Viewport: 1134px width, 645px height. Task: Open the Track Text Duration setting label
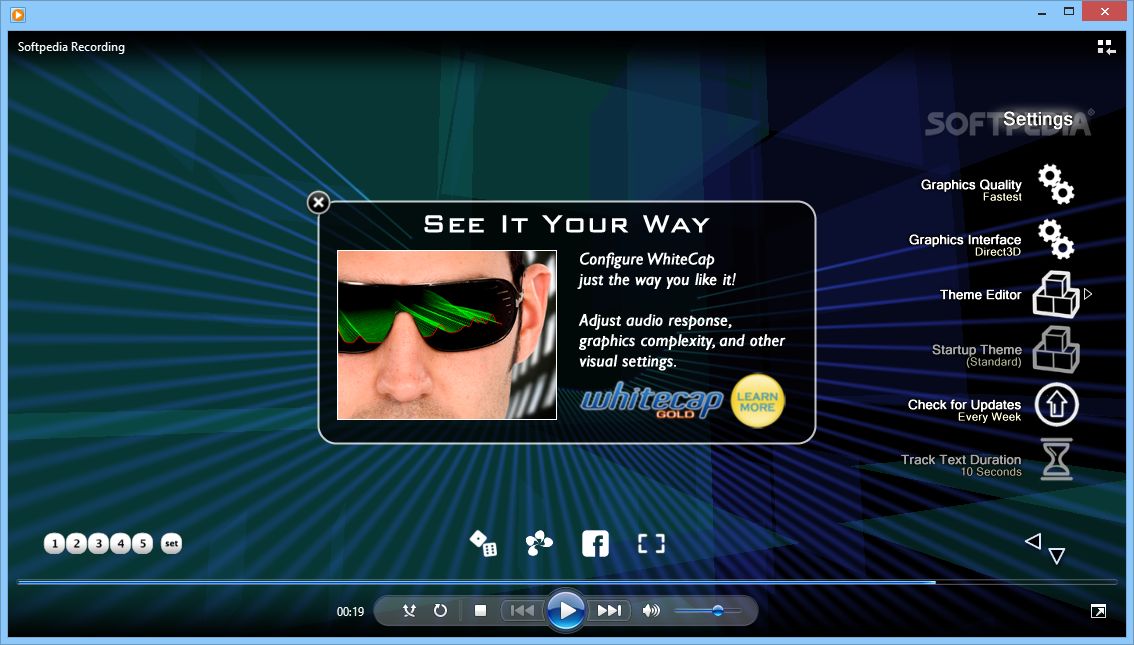[961, 459]
